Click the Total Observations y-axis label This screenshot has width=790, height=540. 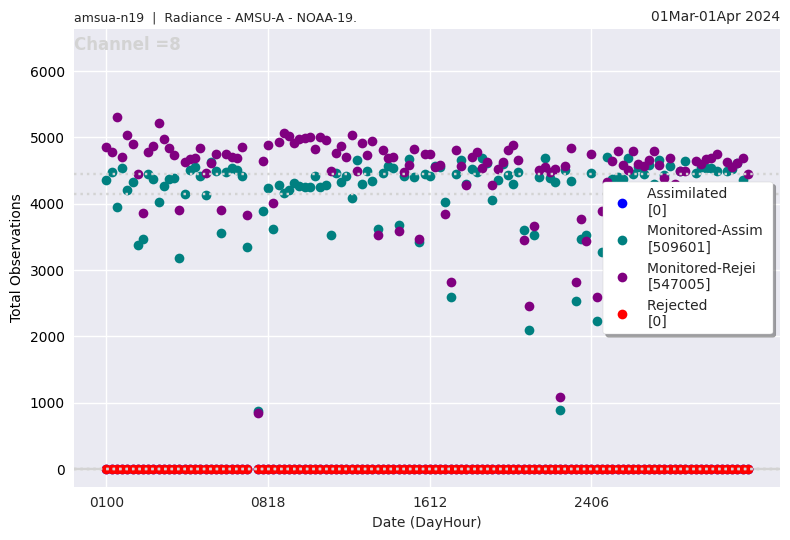point(16,258)
